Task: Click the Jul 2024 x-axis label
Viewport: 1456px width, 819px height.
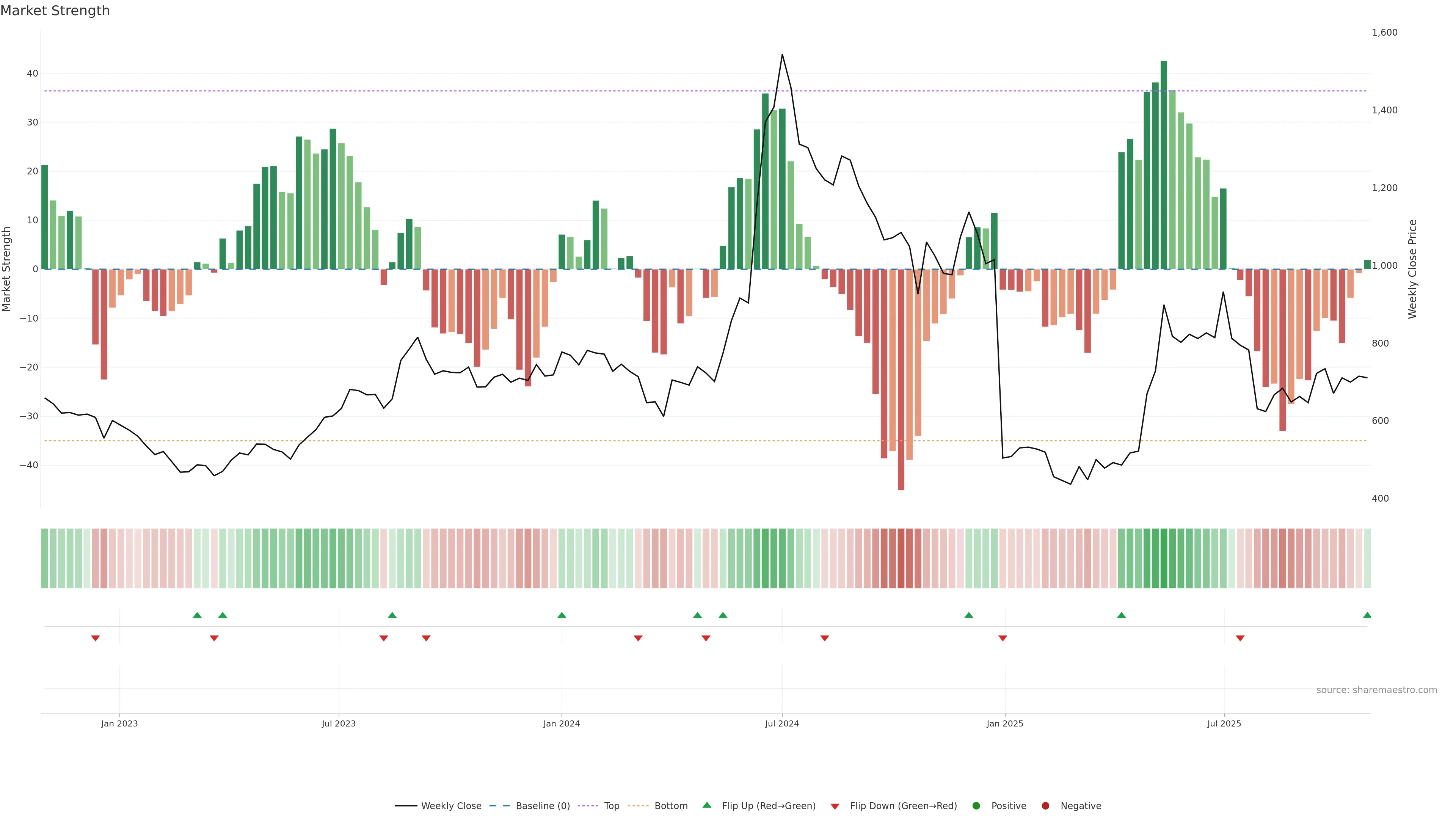Action: click(782, 723)
